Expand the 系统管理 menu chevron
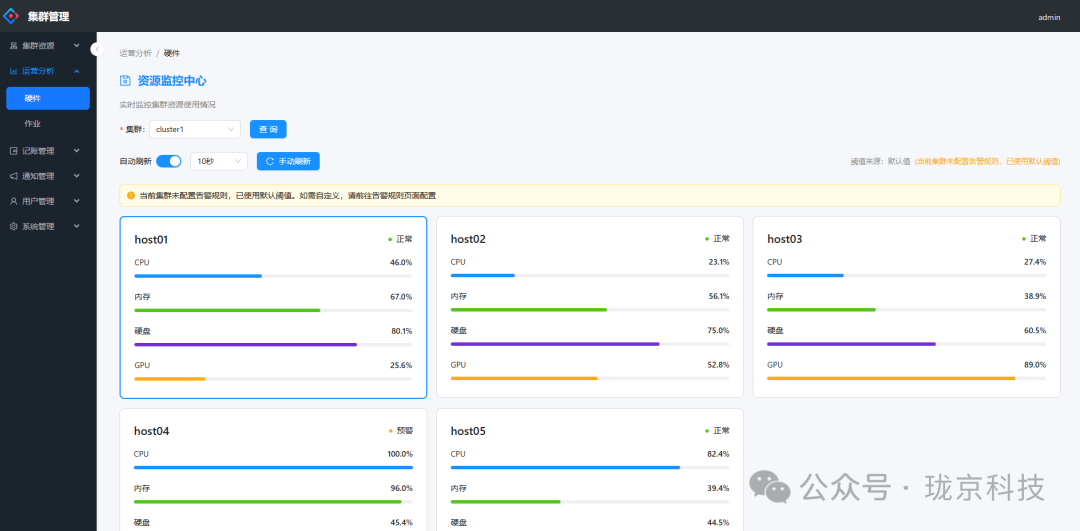This screenshot has width=1080, height=531. tap(76, 226)
